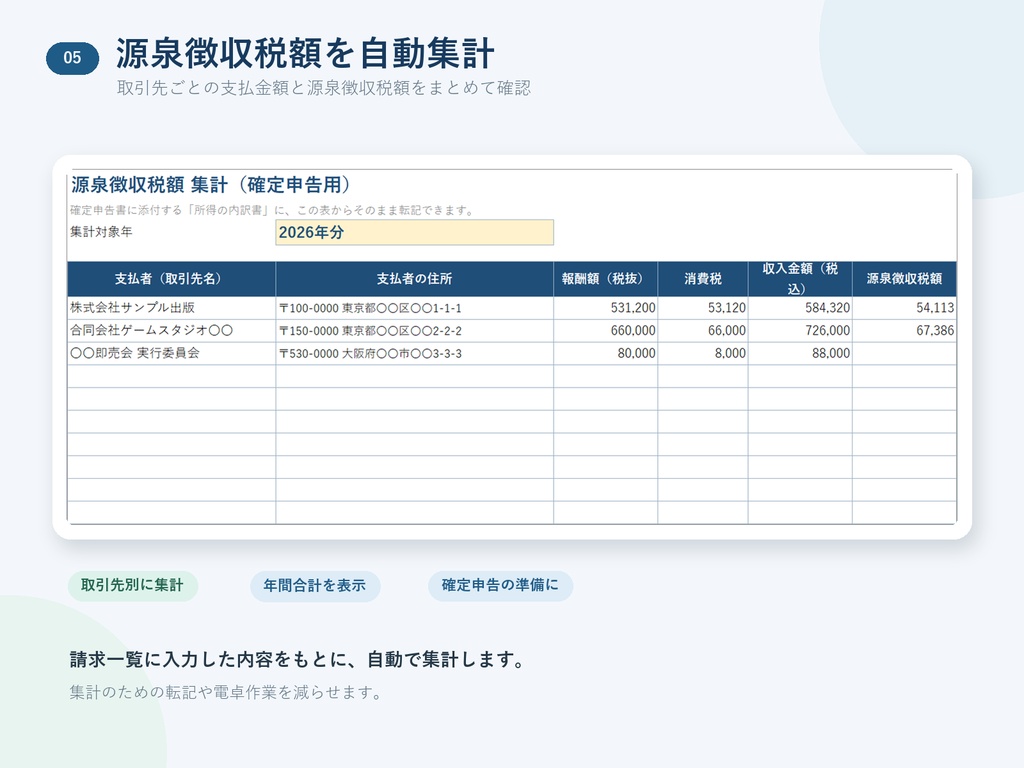
Task: Select the 584,320 income amount cell
Action: point(800,308)
